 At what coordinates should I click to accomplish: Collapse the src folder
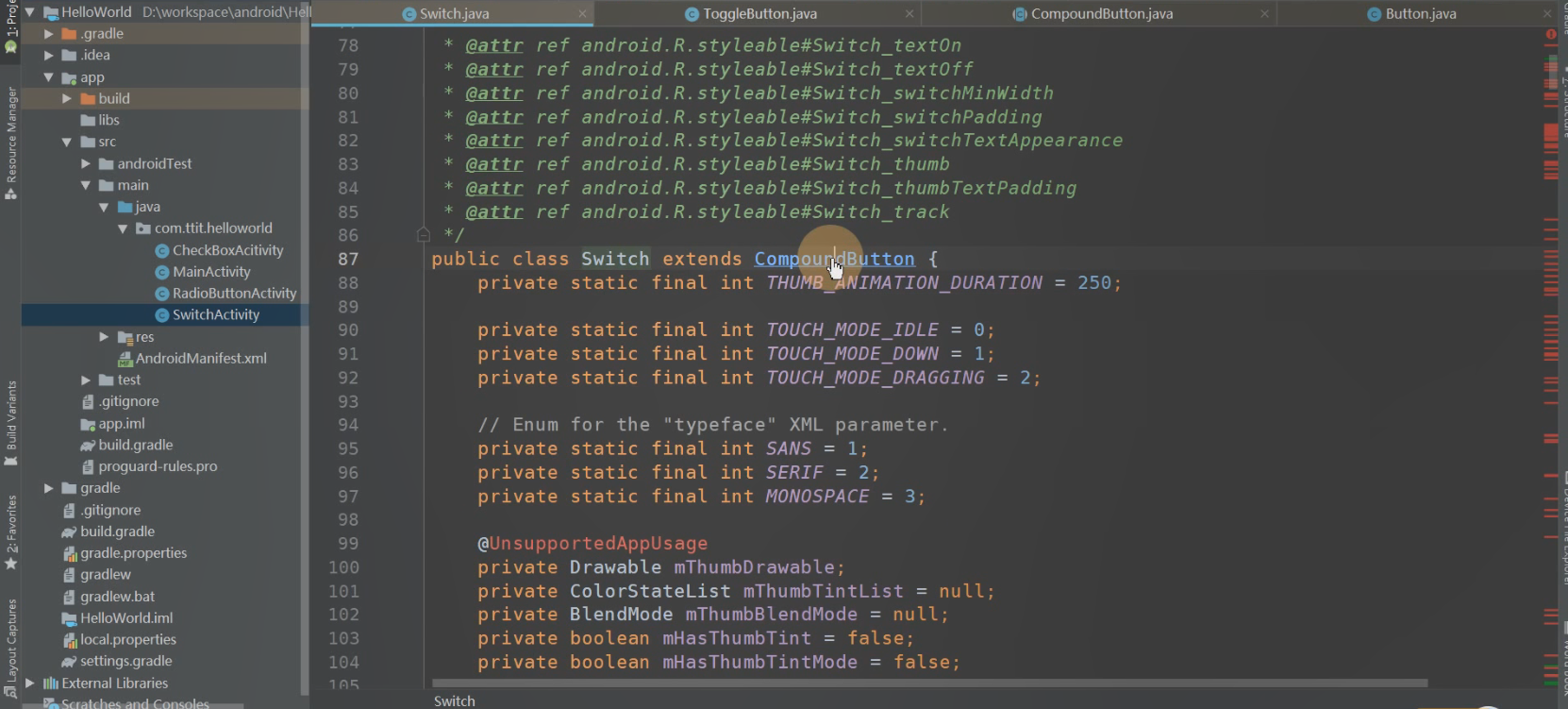click(67, 142)
